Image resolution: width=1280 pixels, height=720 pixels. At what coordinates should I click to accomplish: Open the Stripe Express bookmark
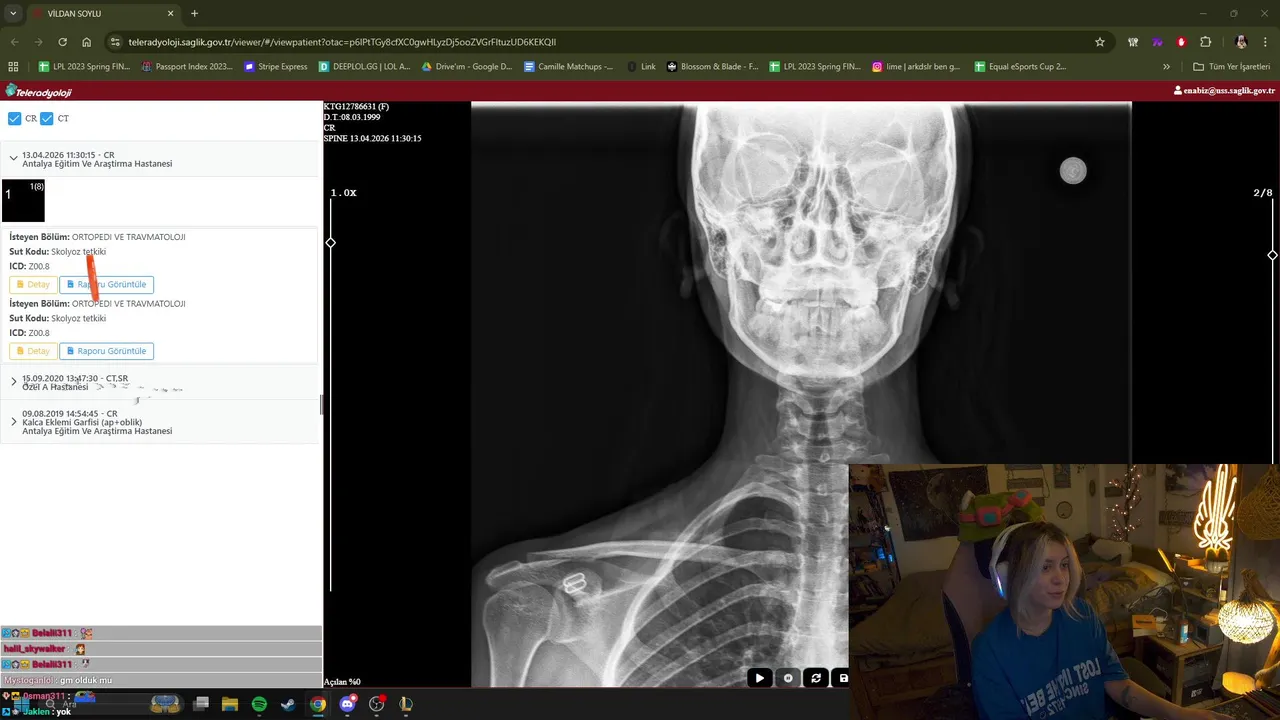coord(276,66)
